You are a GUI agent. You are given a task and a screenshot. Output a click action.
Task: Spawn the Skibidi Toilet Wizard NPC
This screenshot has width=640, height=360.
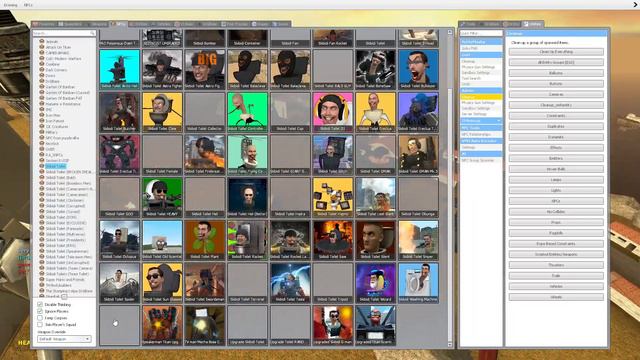click(375, 282)
